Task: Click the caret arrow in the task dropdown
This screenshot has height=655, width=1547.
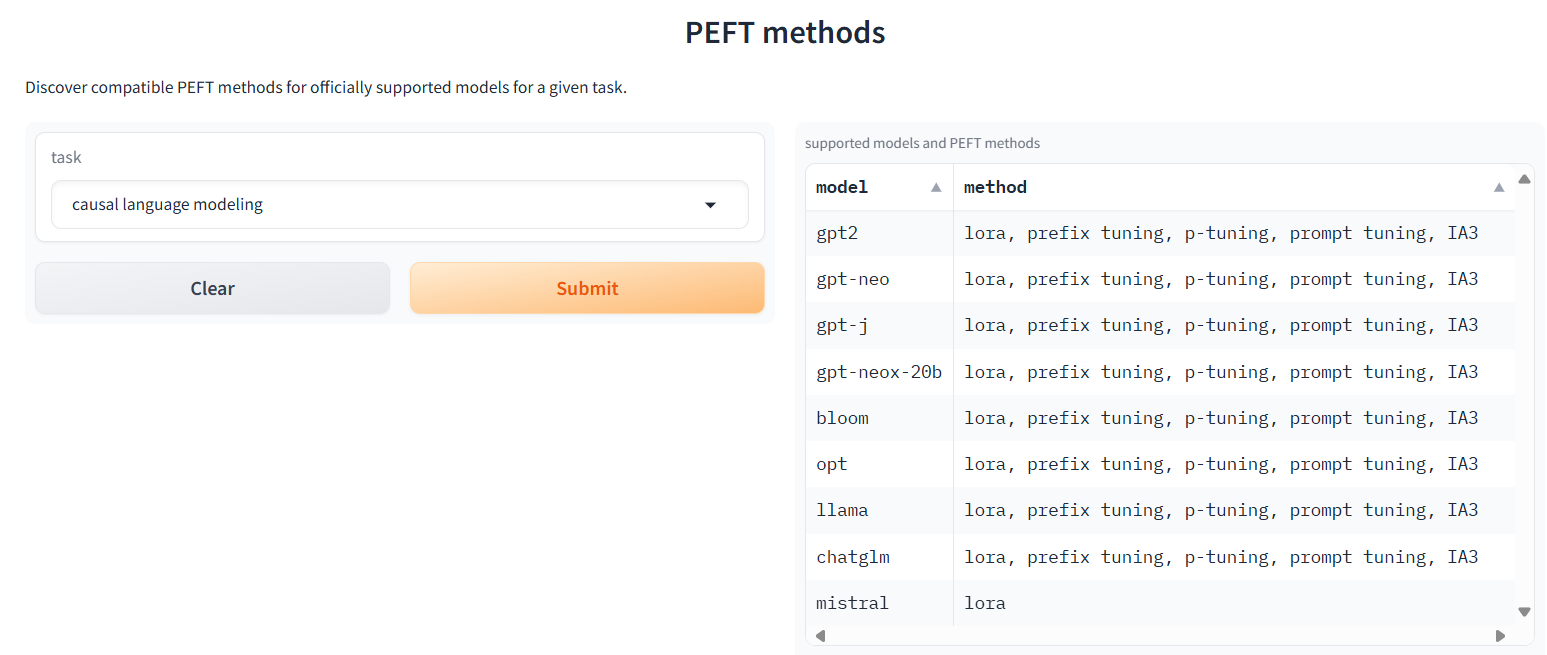Action: [x=711, y=205]
